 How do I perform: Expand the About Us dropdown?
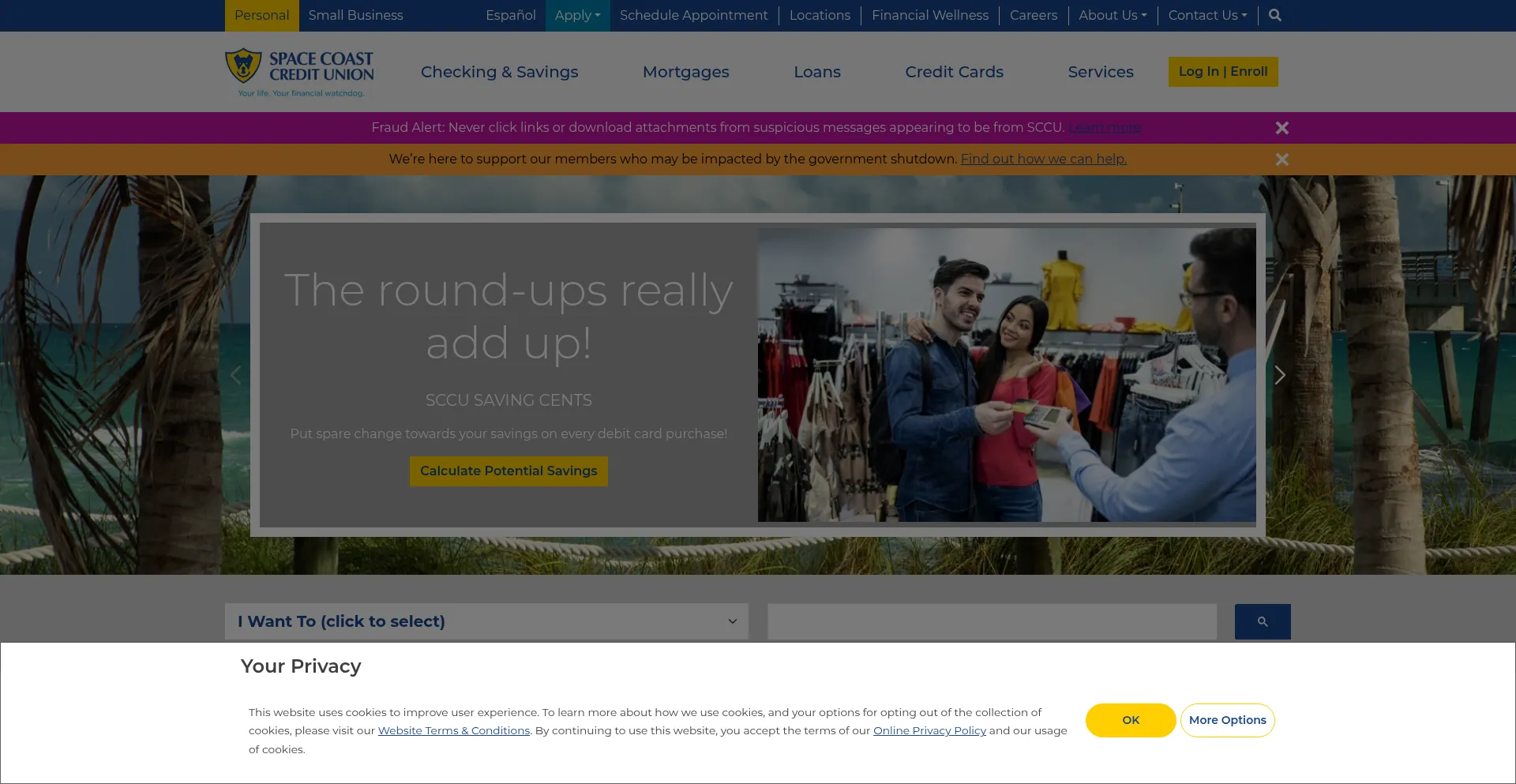[1113, 15]
